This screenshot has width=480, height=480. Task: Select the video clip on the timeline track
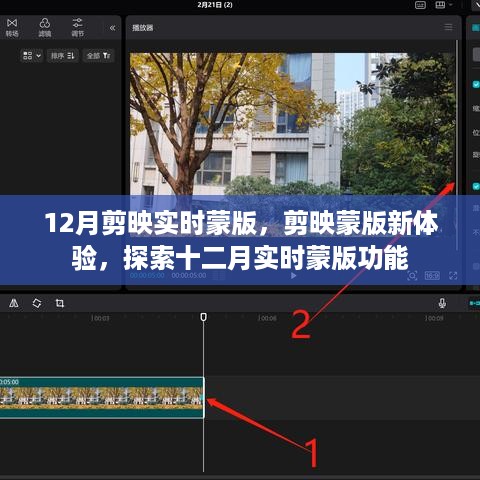102,397
